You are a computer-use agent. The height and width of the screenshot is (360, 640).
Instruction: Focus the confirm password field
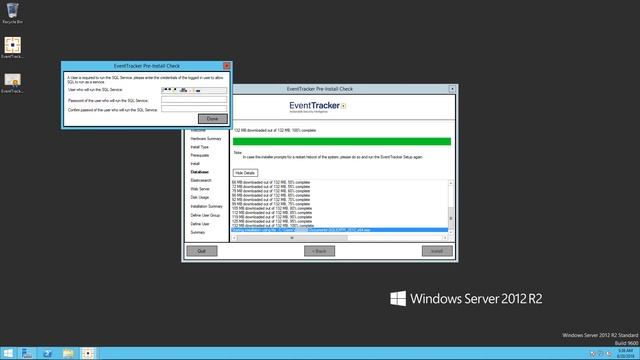[194, 109]
